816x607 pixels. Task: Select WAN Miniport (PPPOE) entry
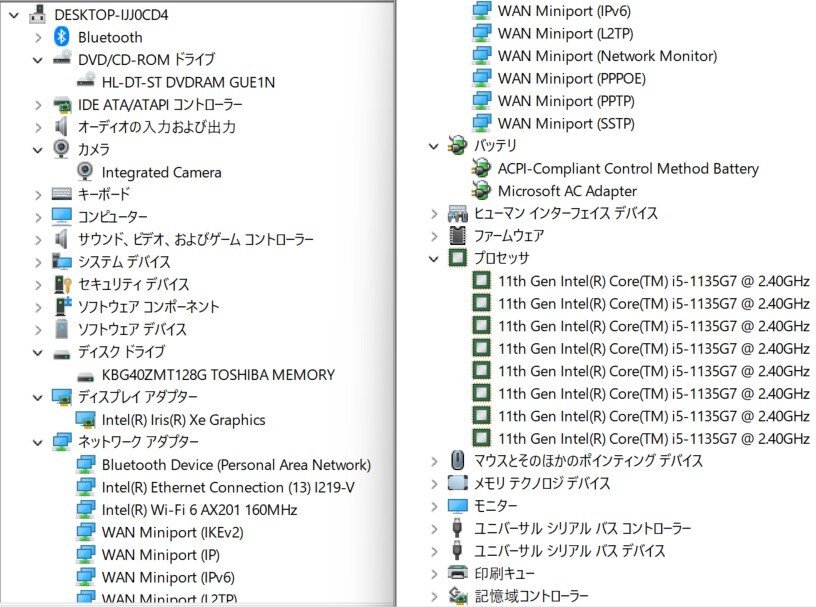571,78
